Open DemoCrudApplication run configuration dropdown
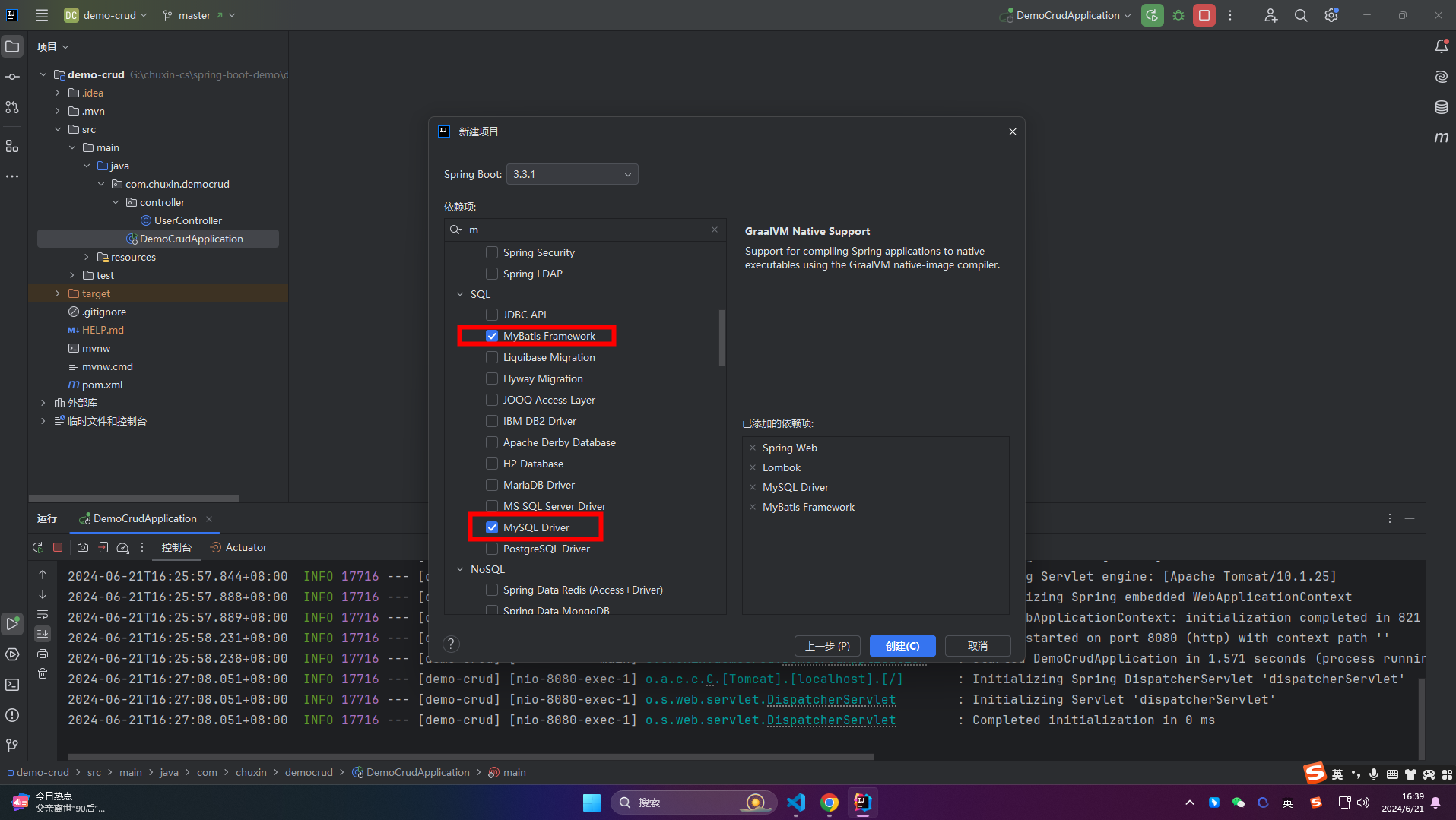 (1066, 15)
